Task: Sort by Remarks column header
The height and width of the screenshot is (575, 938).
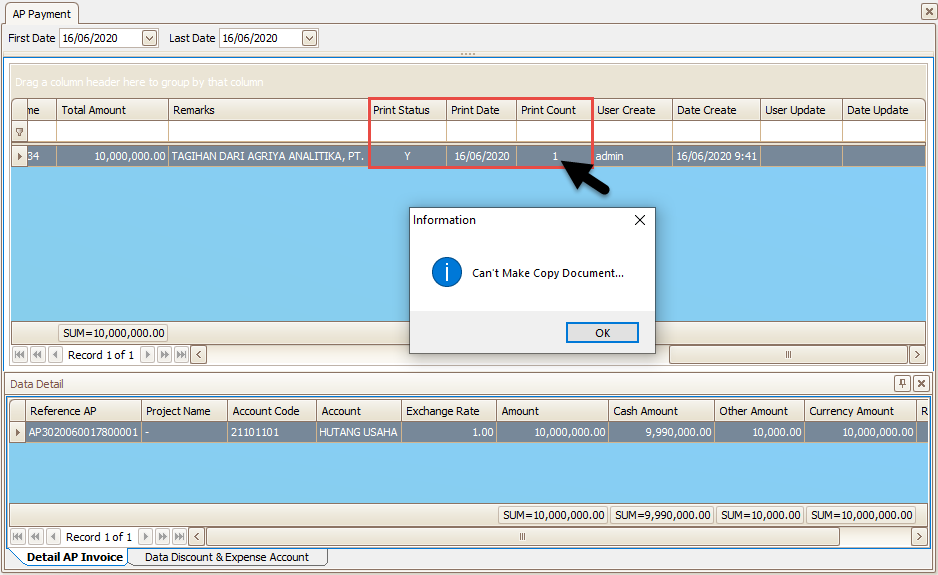Action: [268, 110]
